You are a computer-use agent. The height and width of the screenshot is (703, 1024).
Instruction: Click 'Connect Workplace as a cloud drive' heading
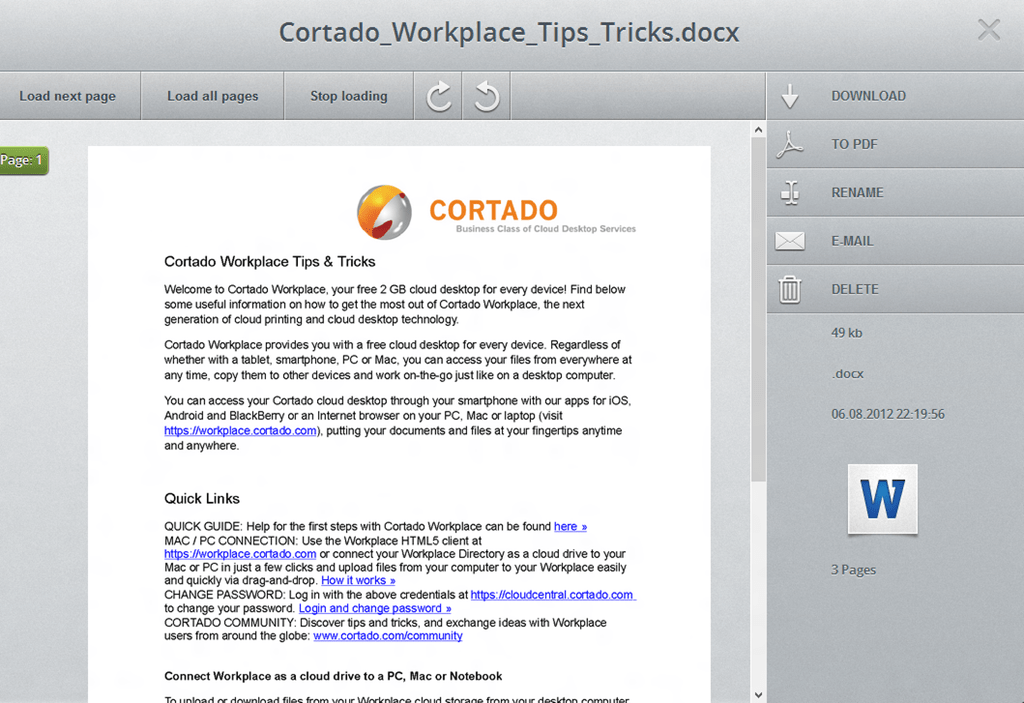point(333,676)
